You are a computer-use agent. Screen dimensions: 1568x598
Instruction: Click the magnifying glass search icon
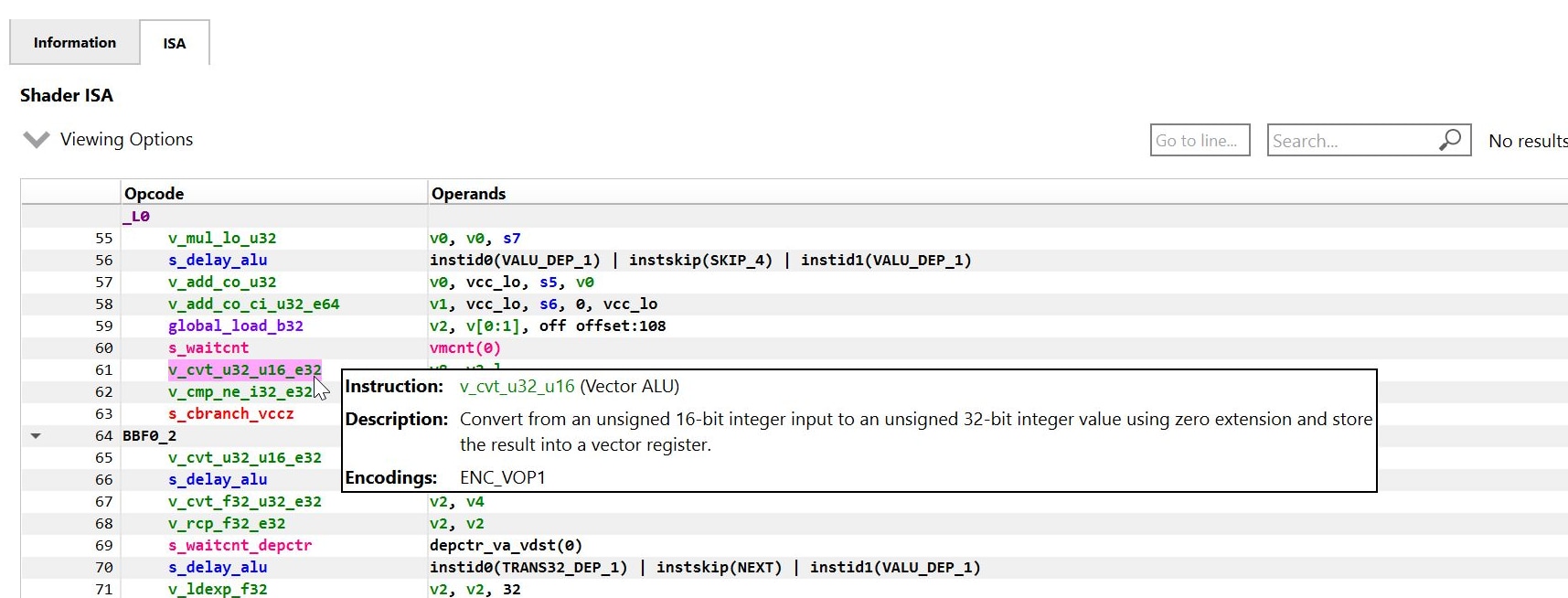click(x=1450, y=140)
